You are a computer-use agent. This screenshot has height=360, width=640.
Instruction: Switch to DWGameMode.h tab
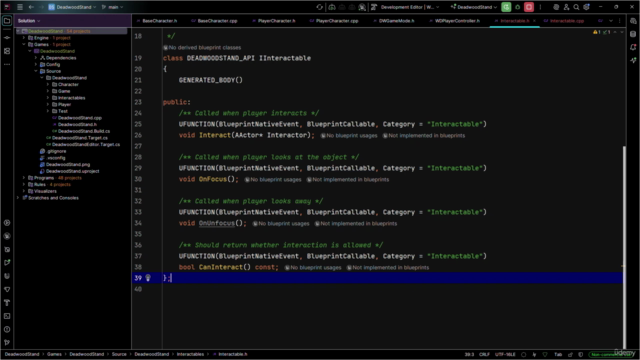[393, 21]
